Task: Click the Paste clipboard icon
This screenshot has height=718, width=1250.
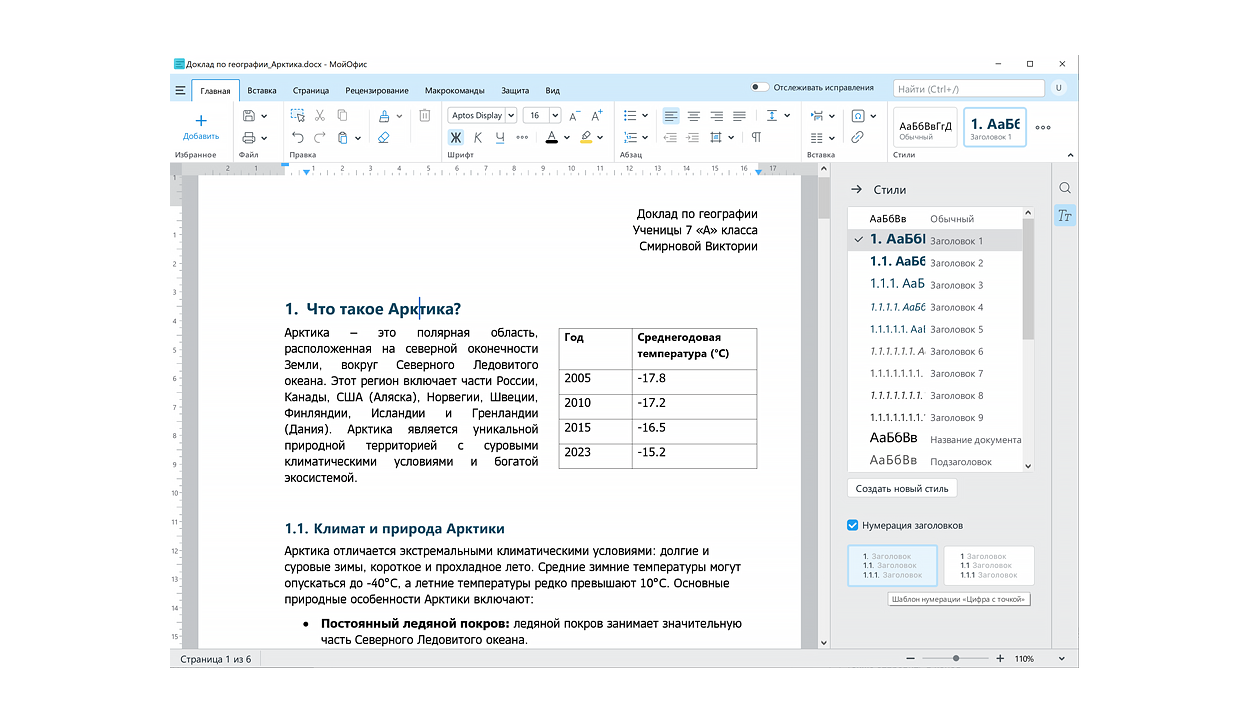Action: point(343,137)
